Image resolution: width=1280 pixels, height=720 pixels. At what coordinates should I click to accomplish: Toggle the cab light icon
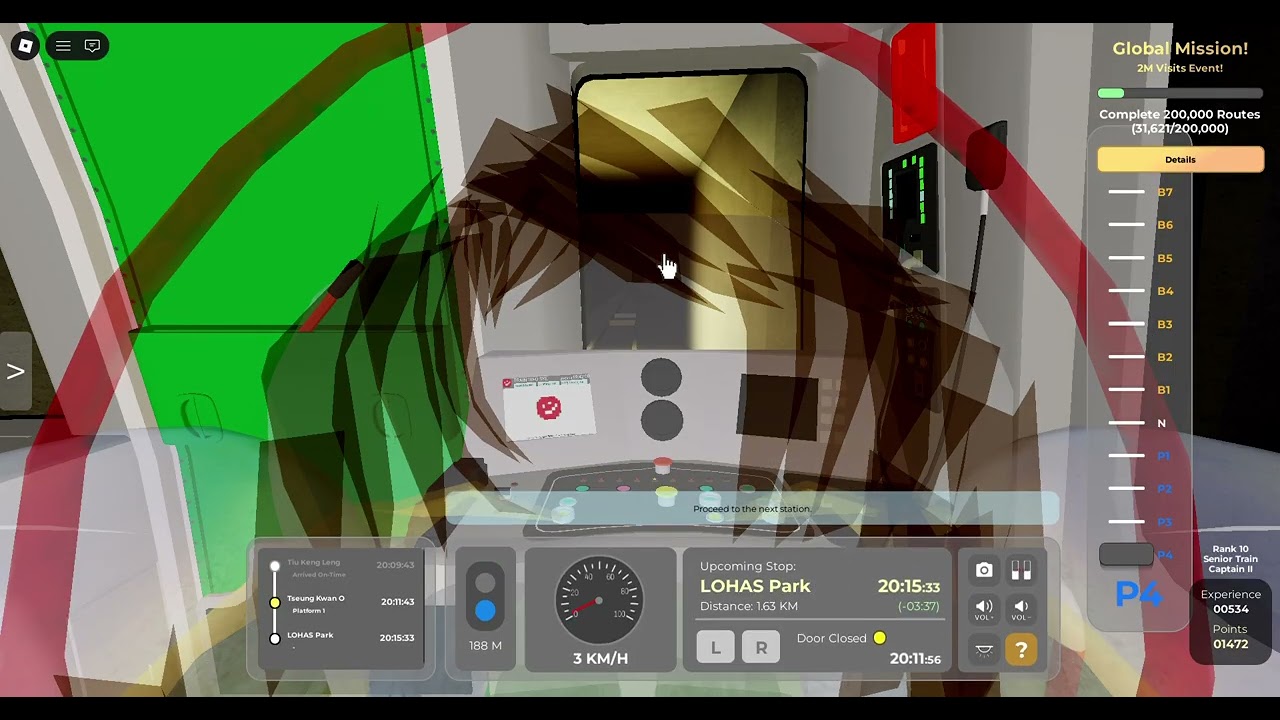(x=984, y=650)
